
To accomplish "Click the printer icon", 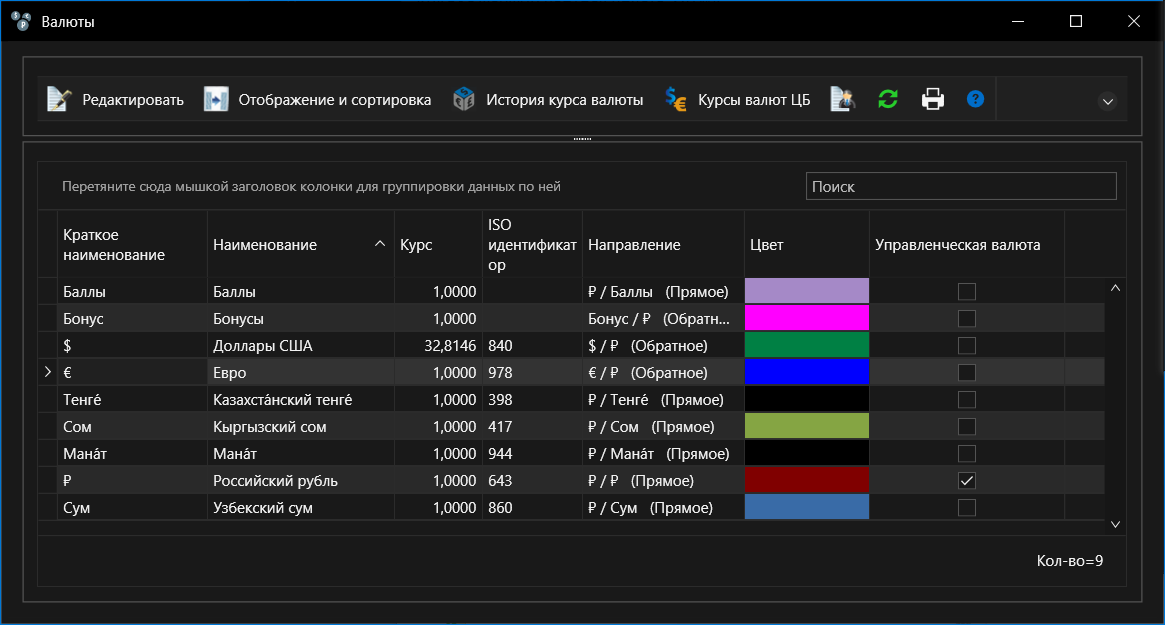I will pyautogui.click(x=932, y=99).
